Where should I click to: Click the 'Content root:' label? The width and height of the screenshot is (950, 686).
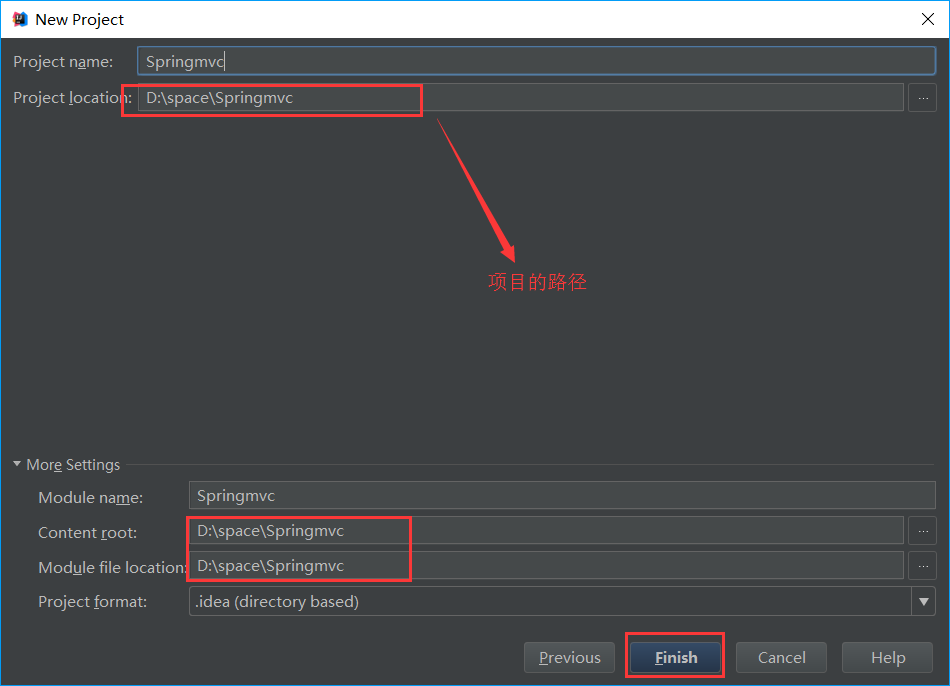click(87, 533)
